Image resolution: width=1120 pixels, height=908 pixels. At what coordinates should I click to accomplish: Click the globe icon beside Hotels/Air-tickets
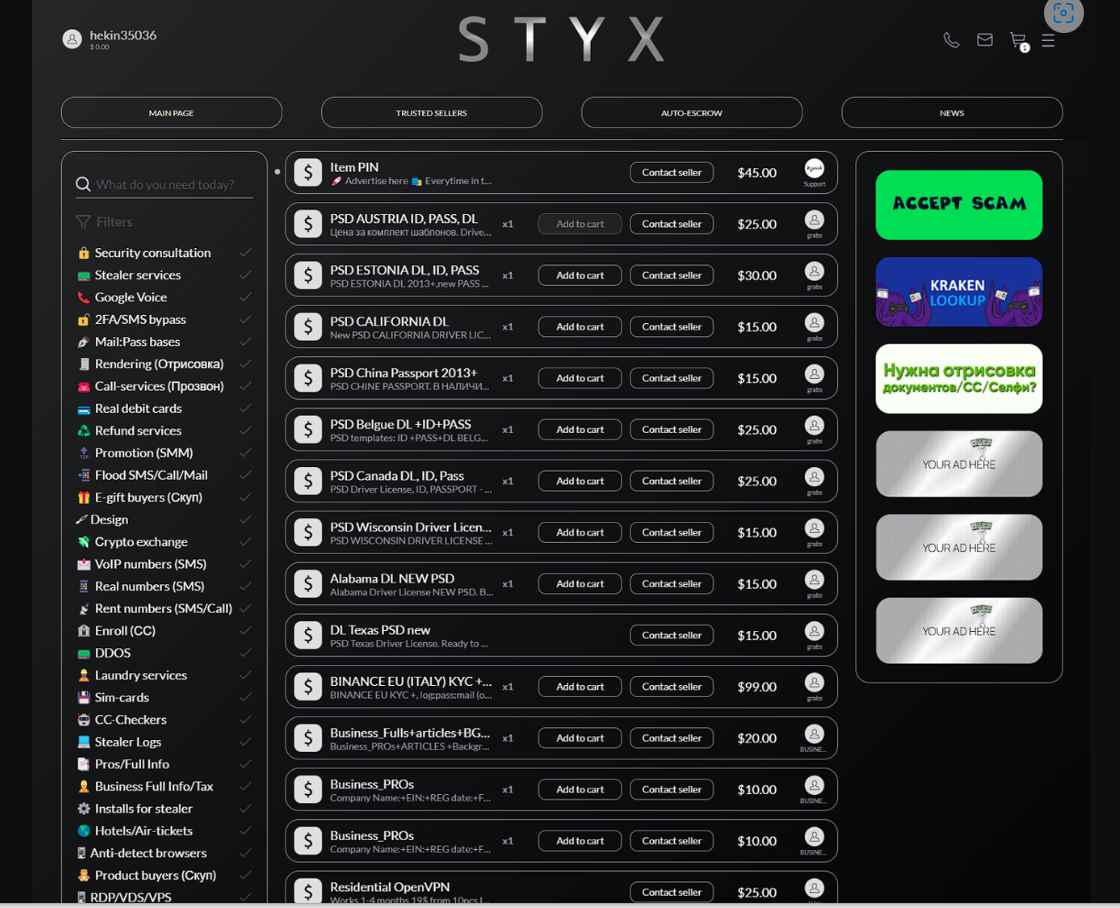pyautogui.click(x=84, y=831)
